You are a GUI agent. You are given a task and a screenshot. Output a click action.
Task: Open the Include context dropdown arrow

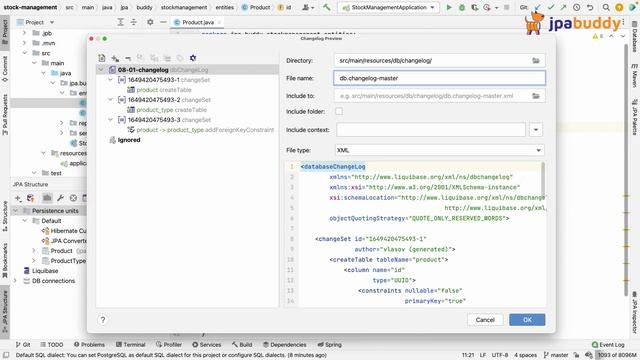[x=536, y=130]
